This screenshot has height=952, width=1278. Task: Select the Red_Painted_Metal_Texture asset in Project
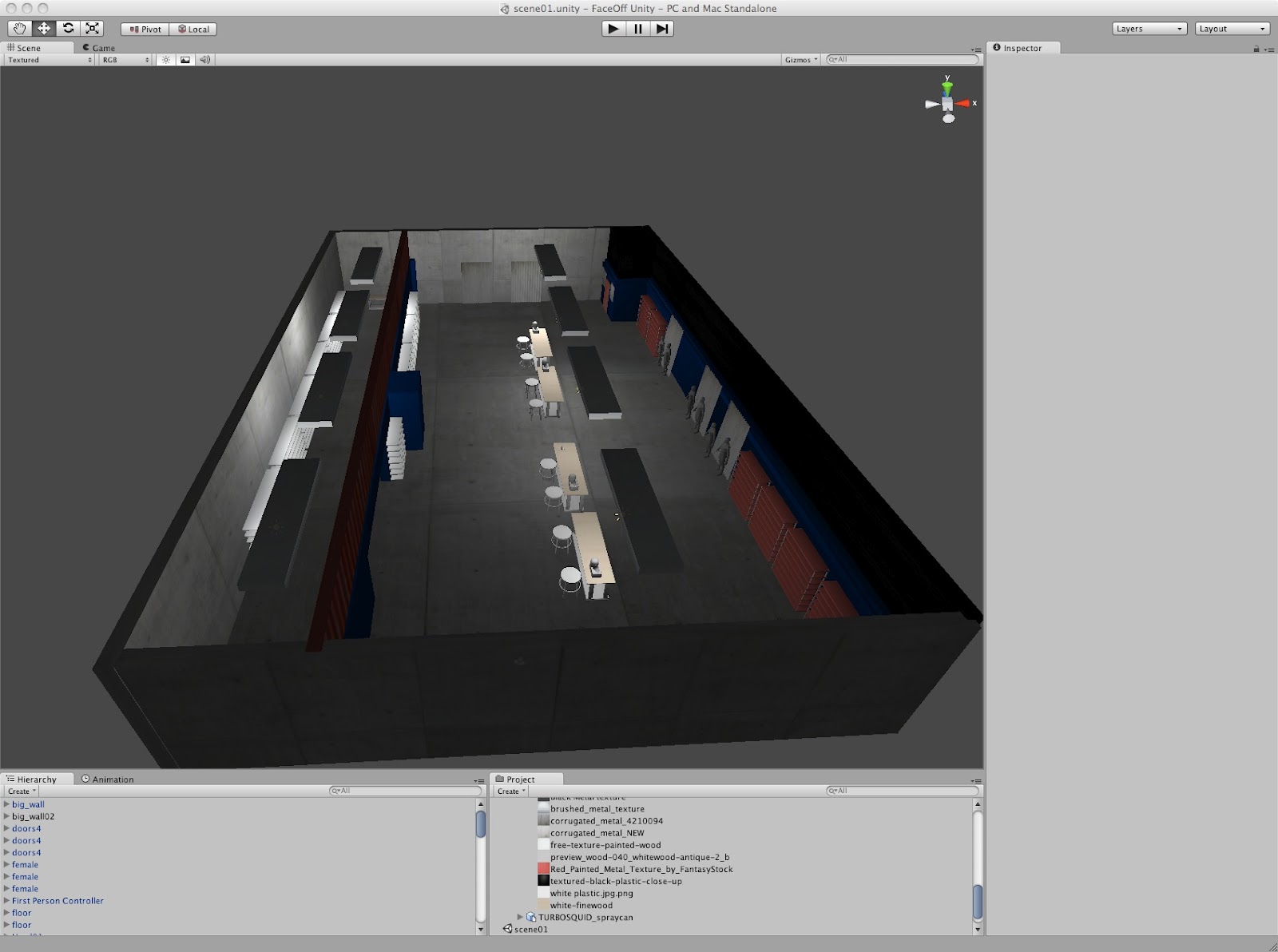[x=641, y=869]
